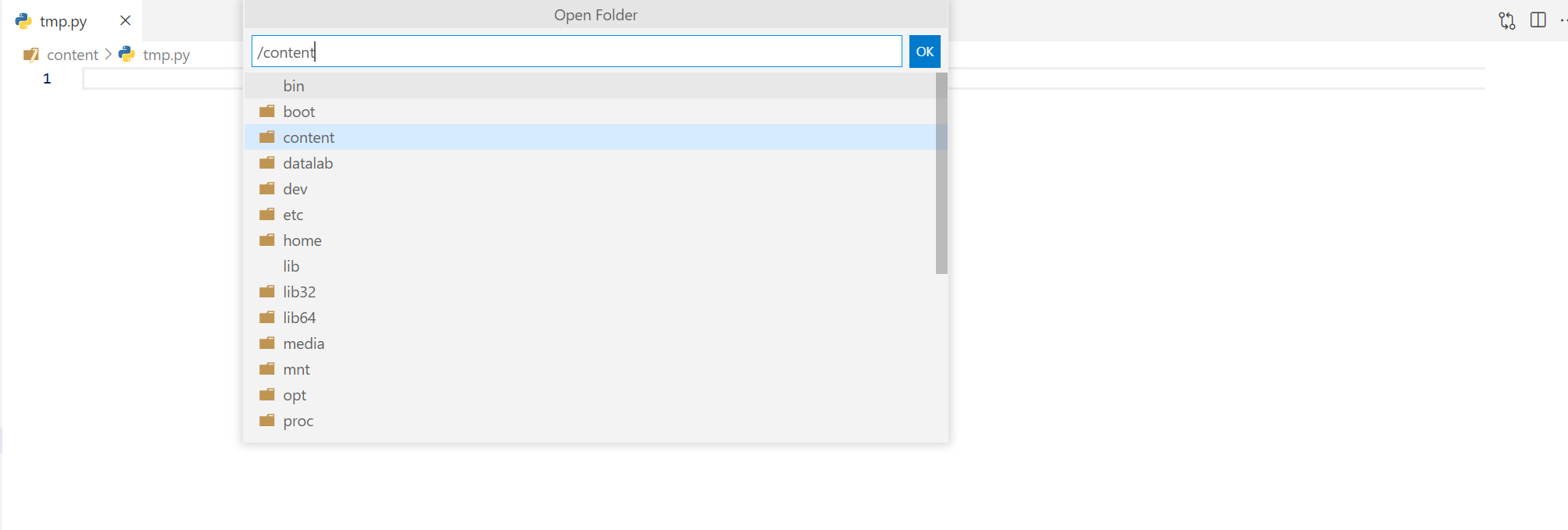Select the proc folder row
Screen dimensions: 1568x530
click(590, 421)
